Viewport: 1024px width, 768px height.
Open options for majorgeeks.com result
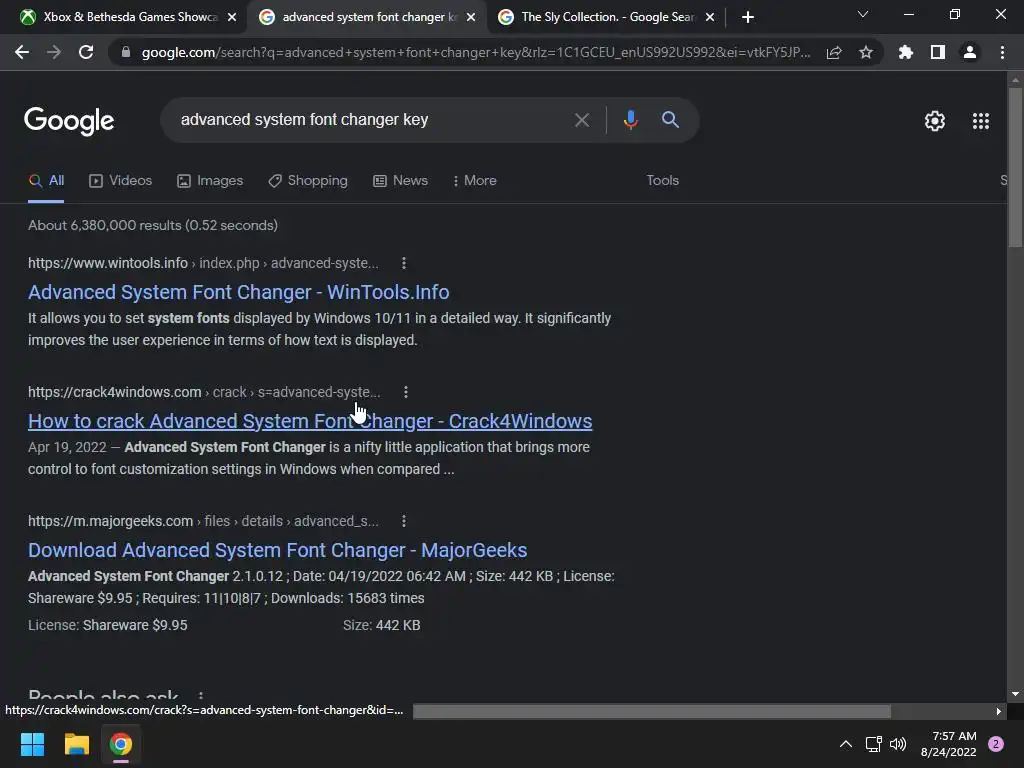click(x=404, y=521)
